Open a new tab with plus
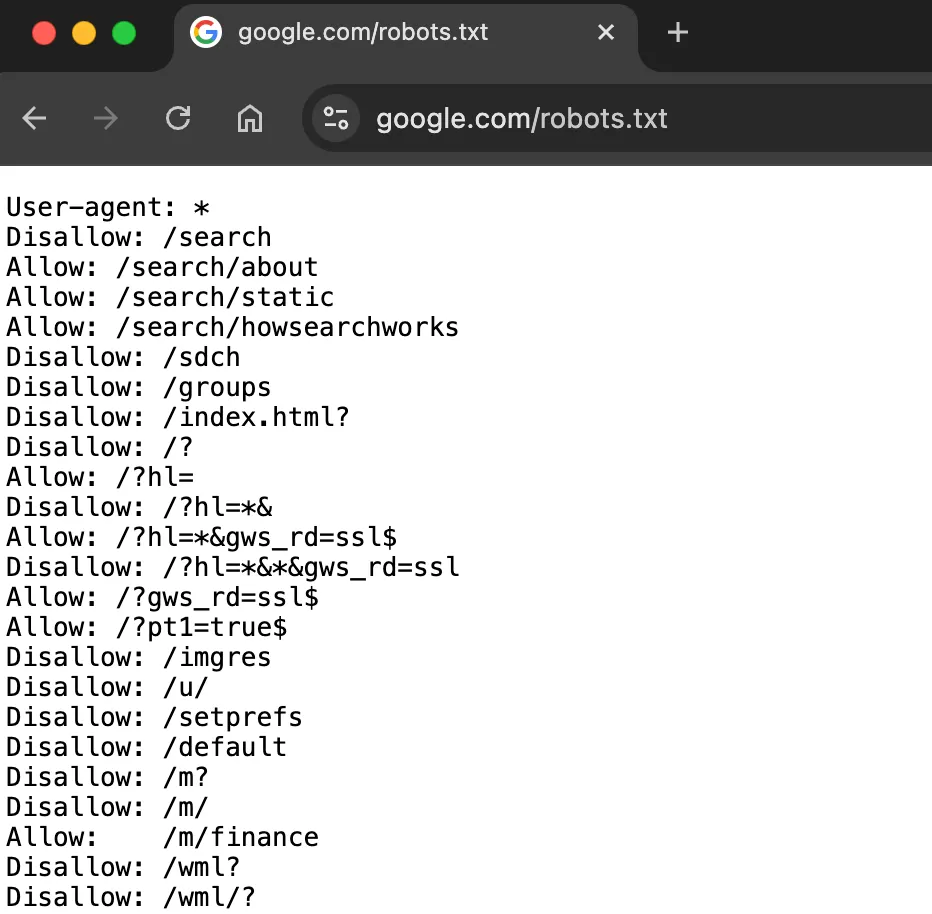Viewport: 932px width, 914px height. 678,32
